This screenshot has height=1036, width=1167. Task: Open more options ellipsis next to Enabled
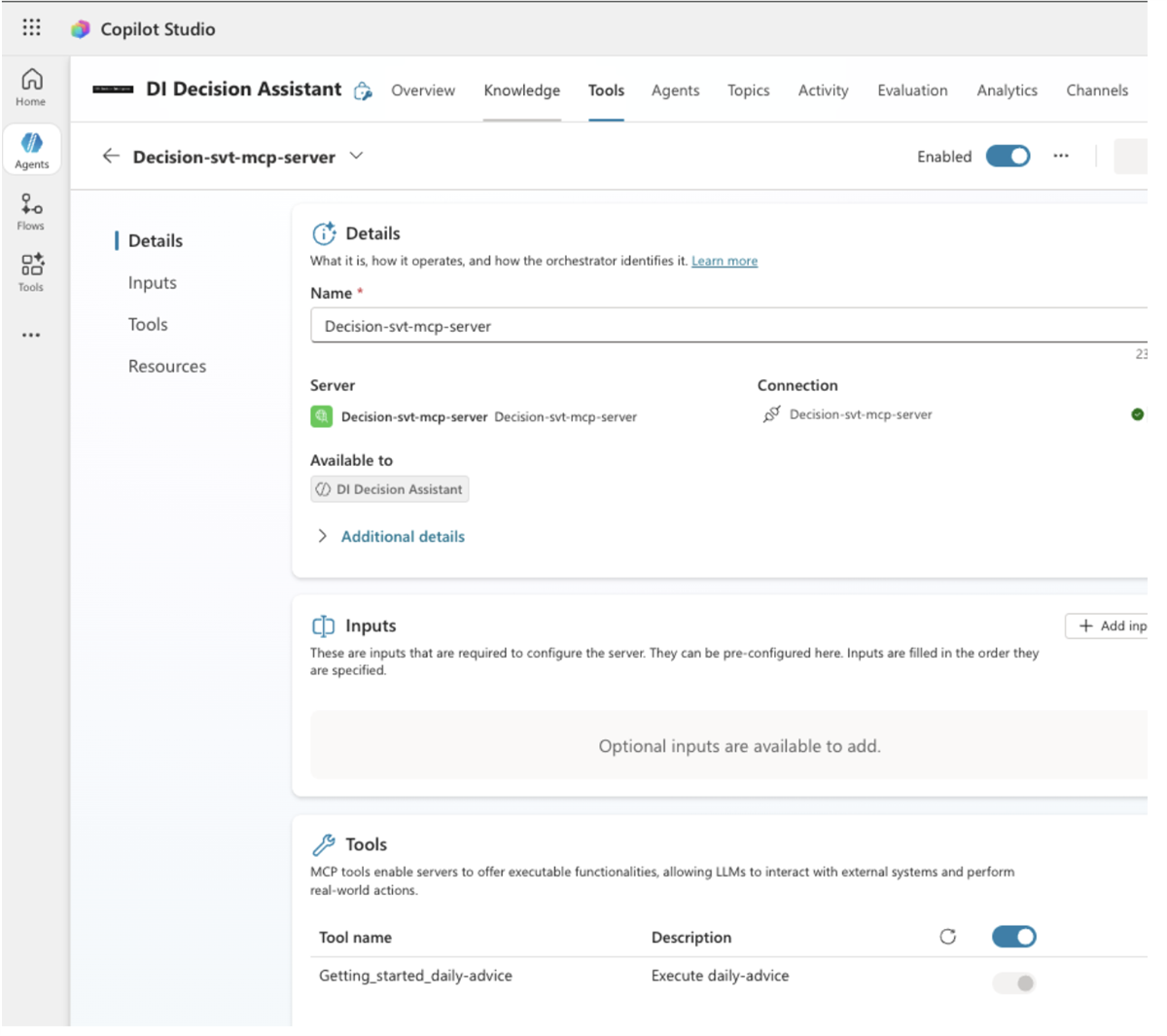pos(1061,156)
